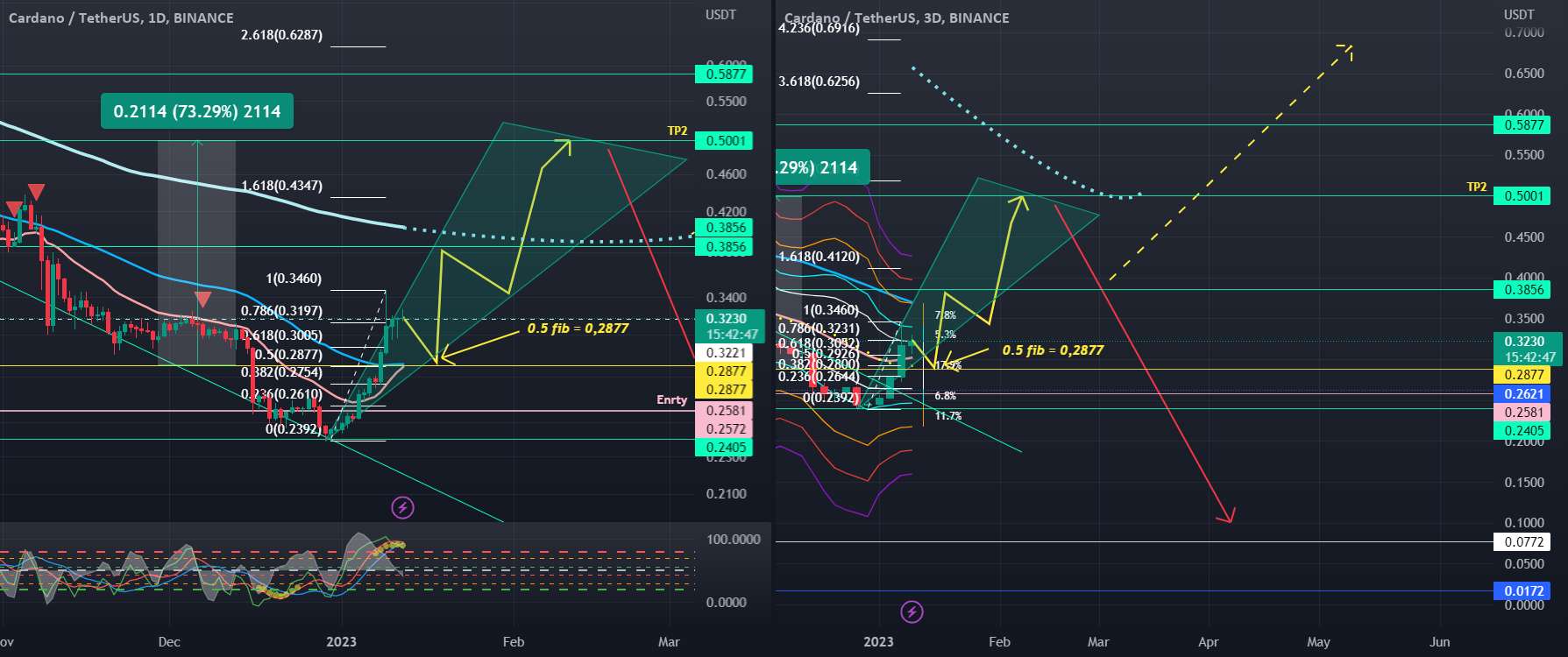Select the 3.618(0.6256) fib level label

(x=819, y=81)
